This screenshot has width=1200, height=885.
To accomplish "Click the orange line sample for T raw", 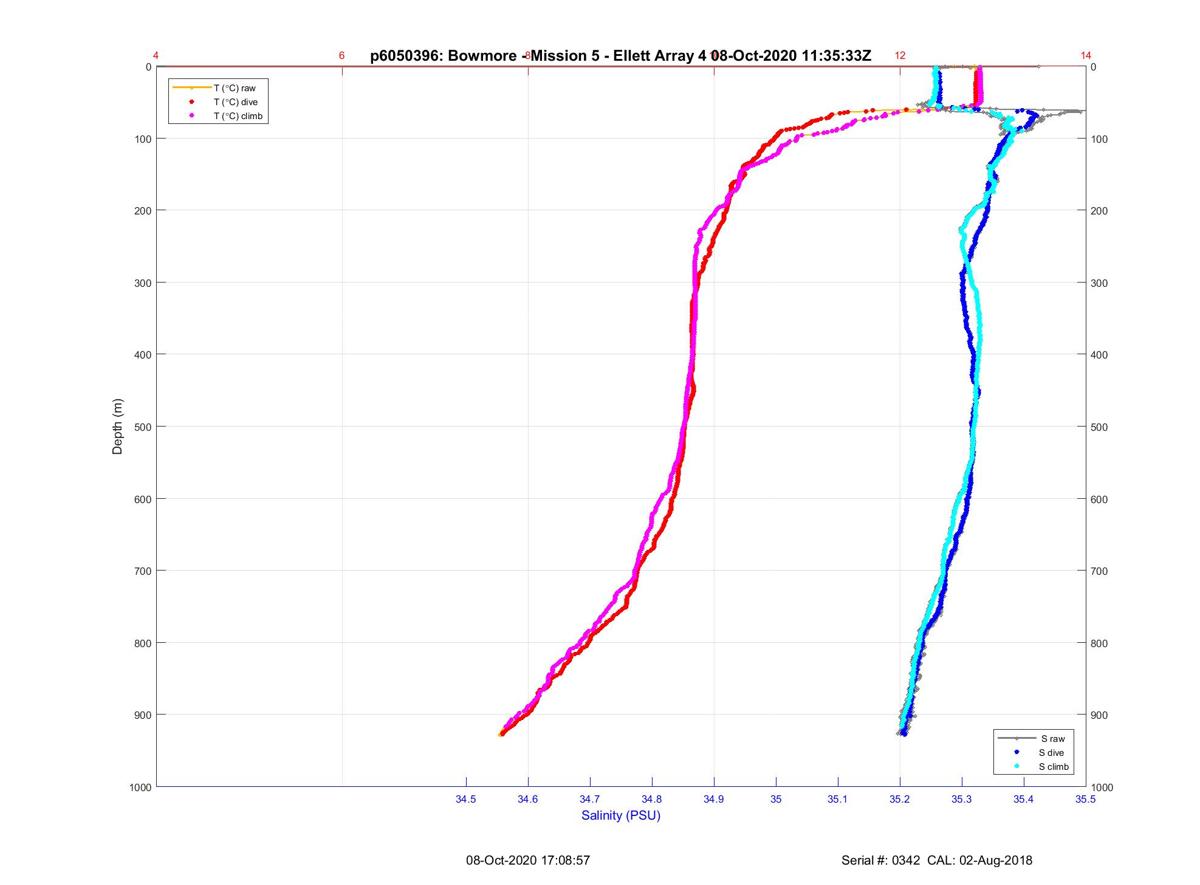I will tap(191, 88).
